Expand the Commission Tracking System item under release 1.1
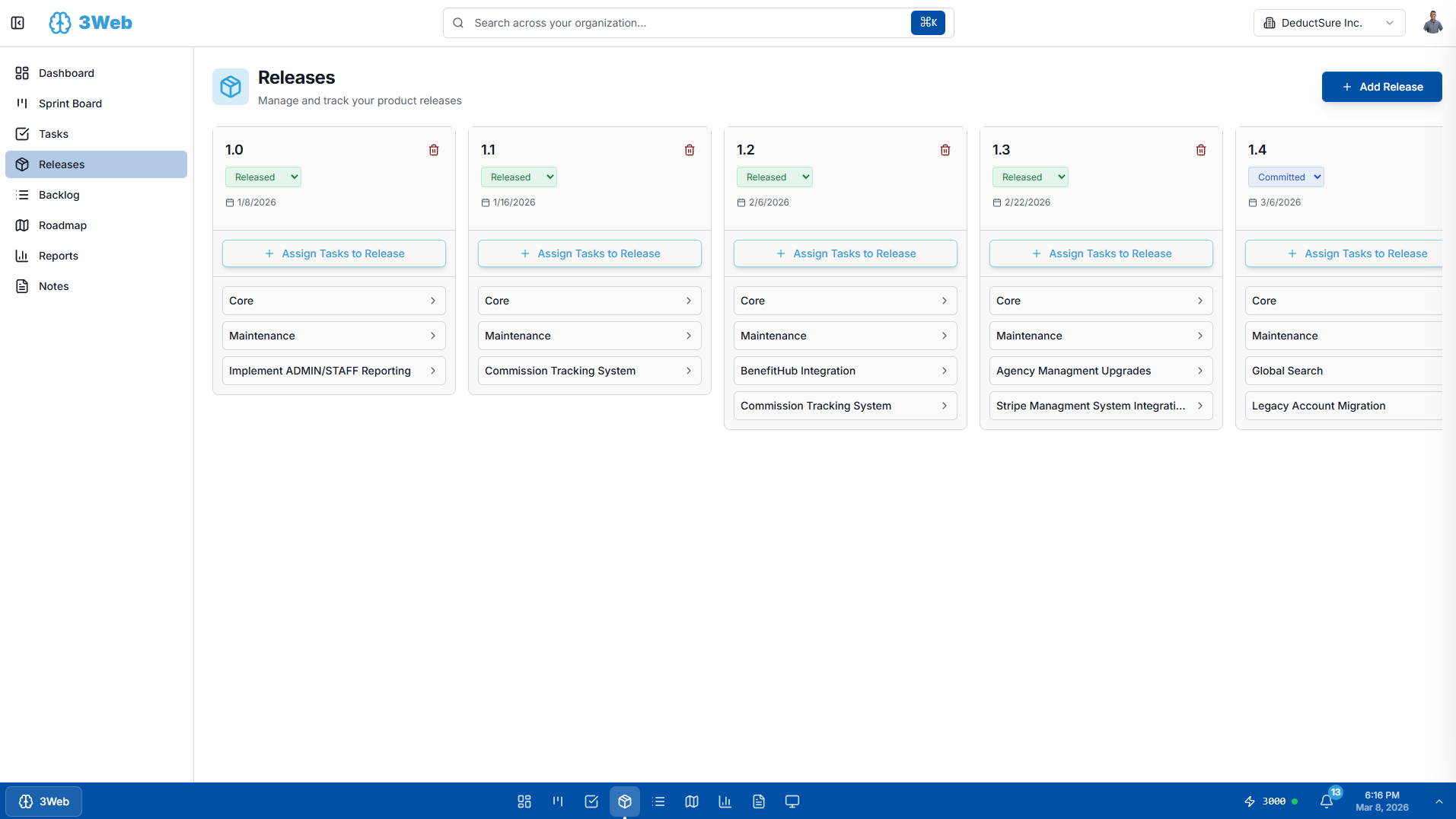This screenshot has height=819, width=1456. (589, 371)
